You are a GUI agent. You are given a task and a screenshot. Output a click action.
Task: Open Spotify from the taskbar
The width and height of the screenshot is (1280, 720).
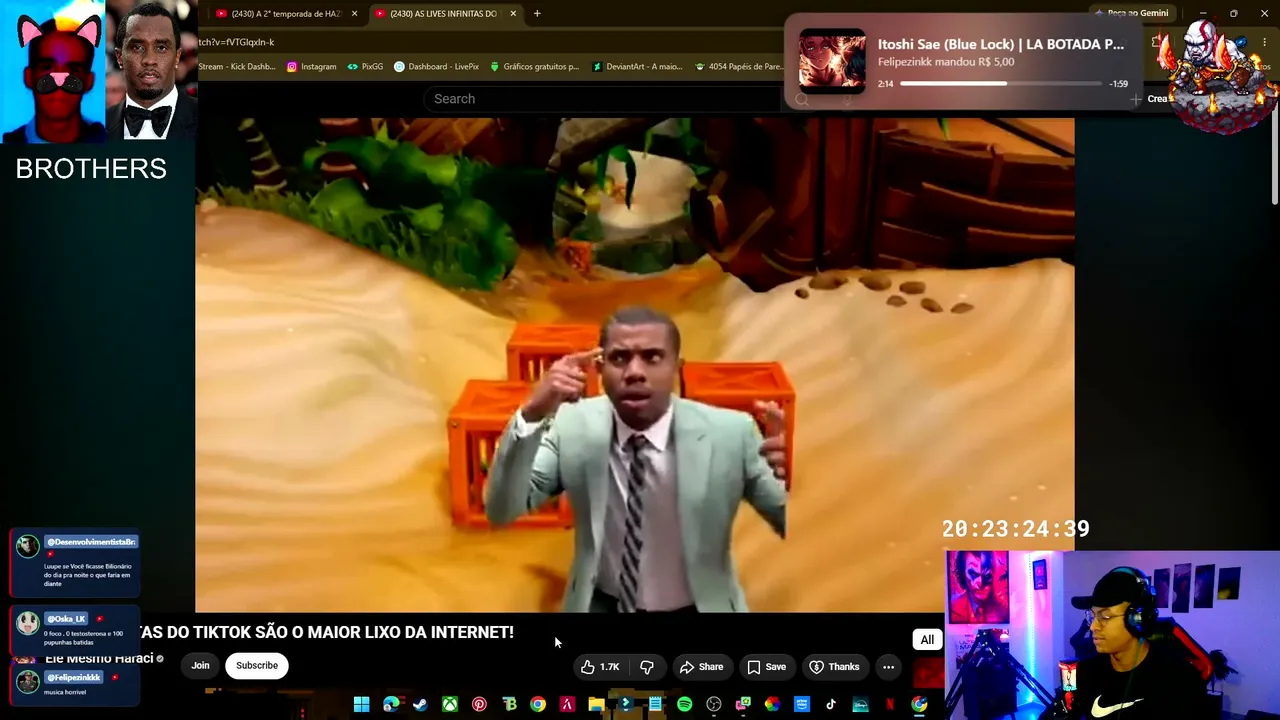(684, 704)
